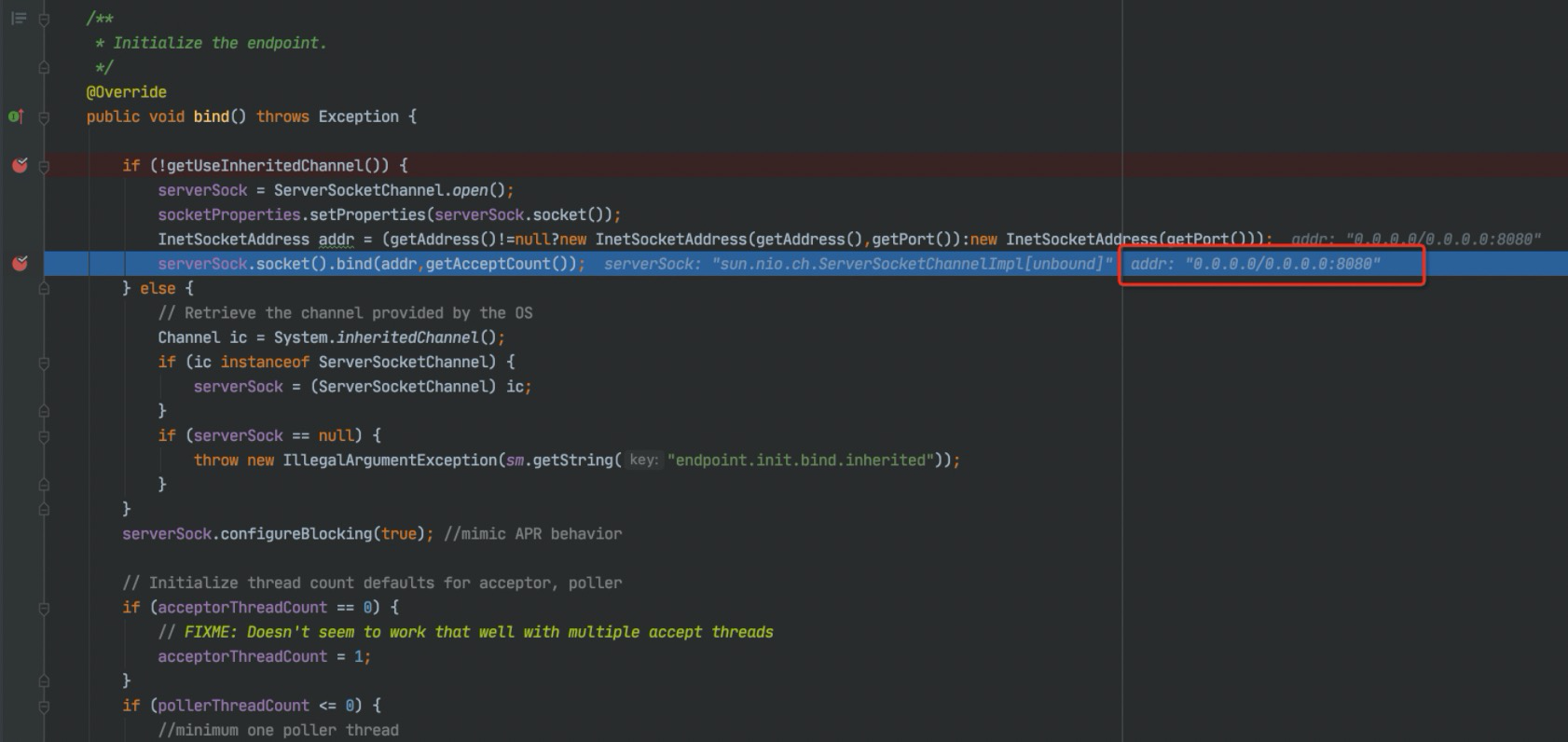This screenshot has width=1568, height=742.
Task: Click 'ServerSocketChannel.open()' call
Action: [393, 190]
